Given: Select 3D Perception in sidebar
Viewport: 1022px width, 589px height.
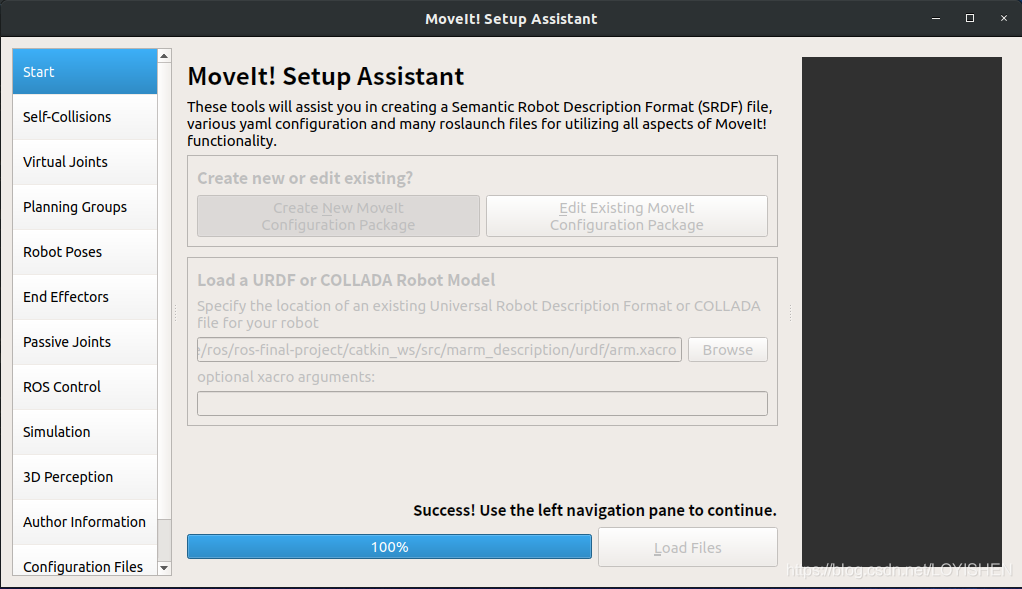Looking at the screenshot, I should coord(85,477).
